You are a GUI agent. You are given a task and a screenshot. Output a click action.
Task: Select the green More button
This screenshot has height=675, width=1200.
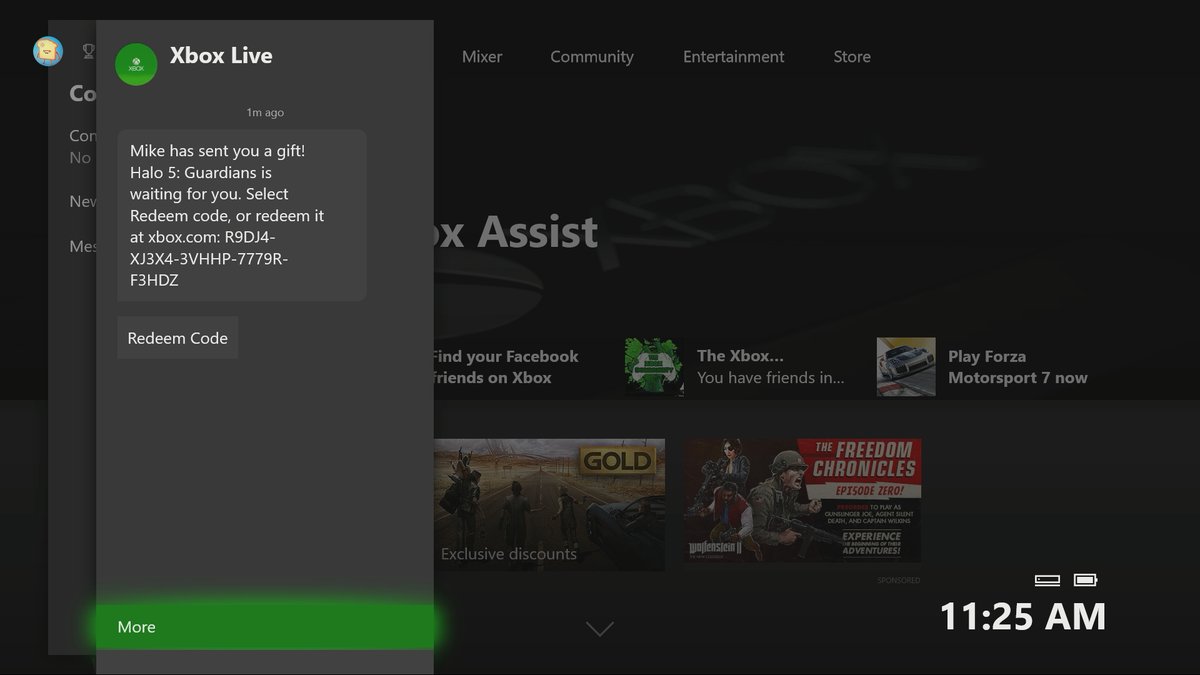[x=265, y=627]
